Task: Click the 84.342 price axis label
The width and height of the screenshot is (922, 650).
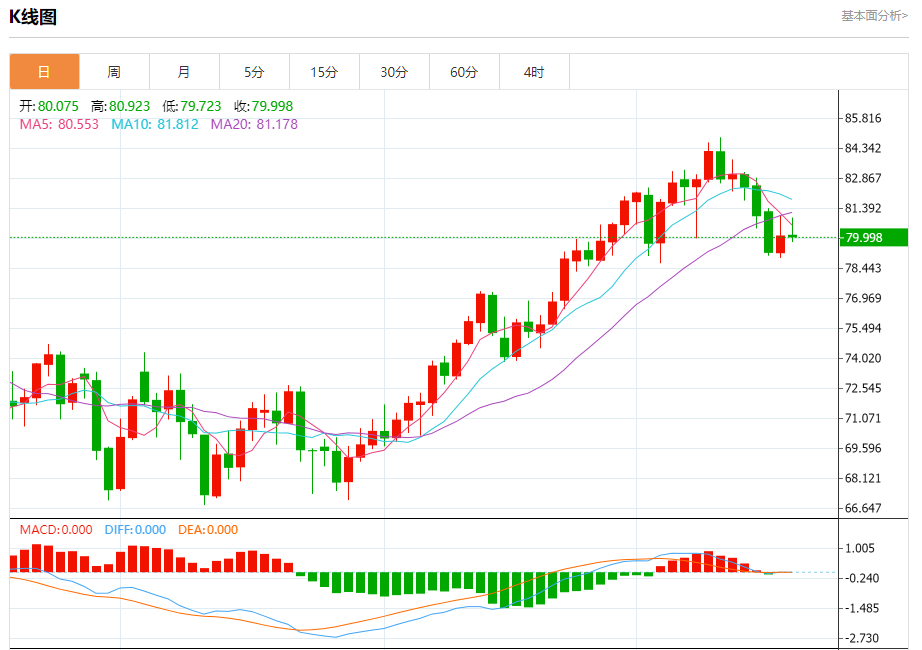Action: click(863, 148)
